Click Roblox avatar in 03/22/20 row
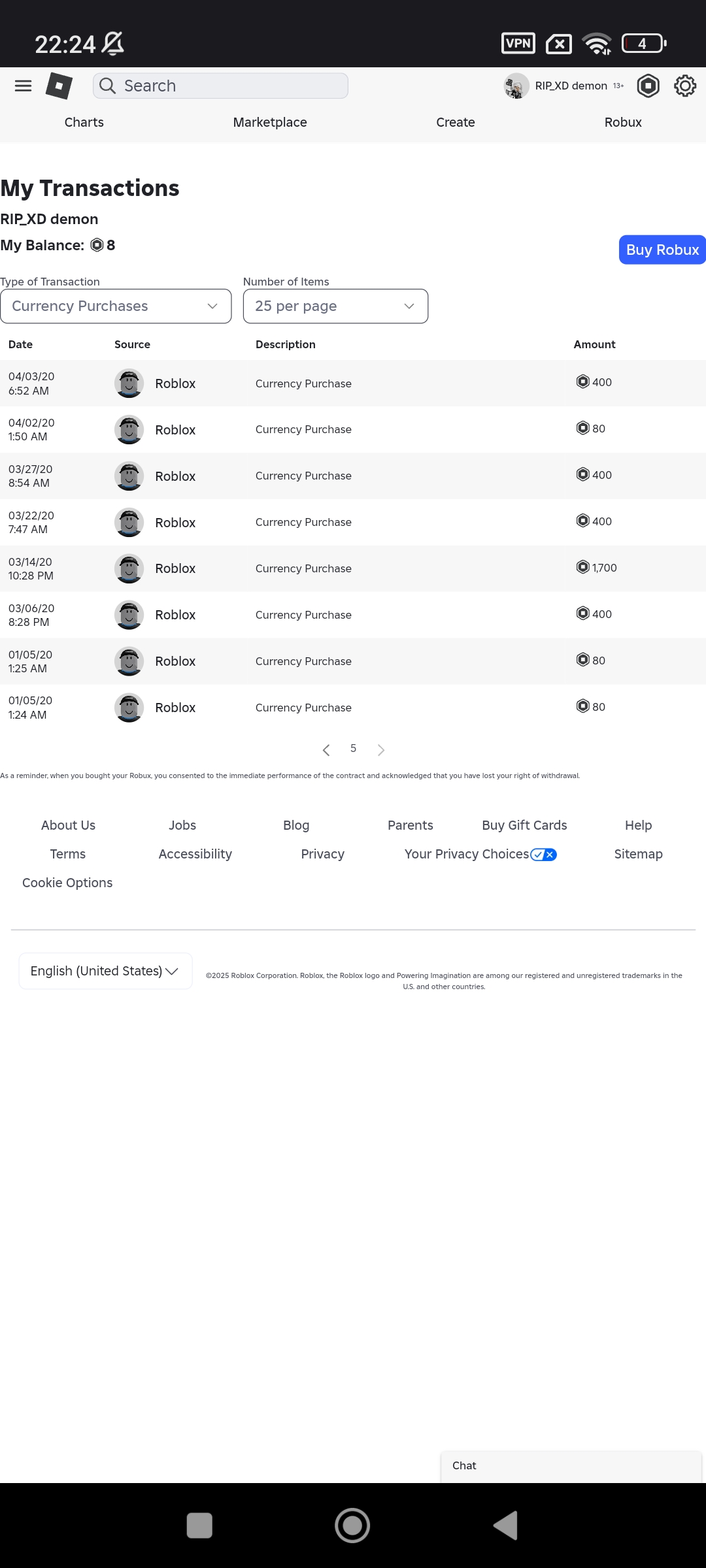The width and height of the screenshot is (706, 1568). (129, 523)
